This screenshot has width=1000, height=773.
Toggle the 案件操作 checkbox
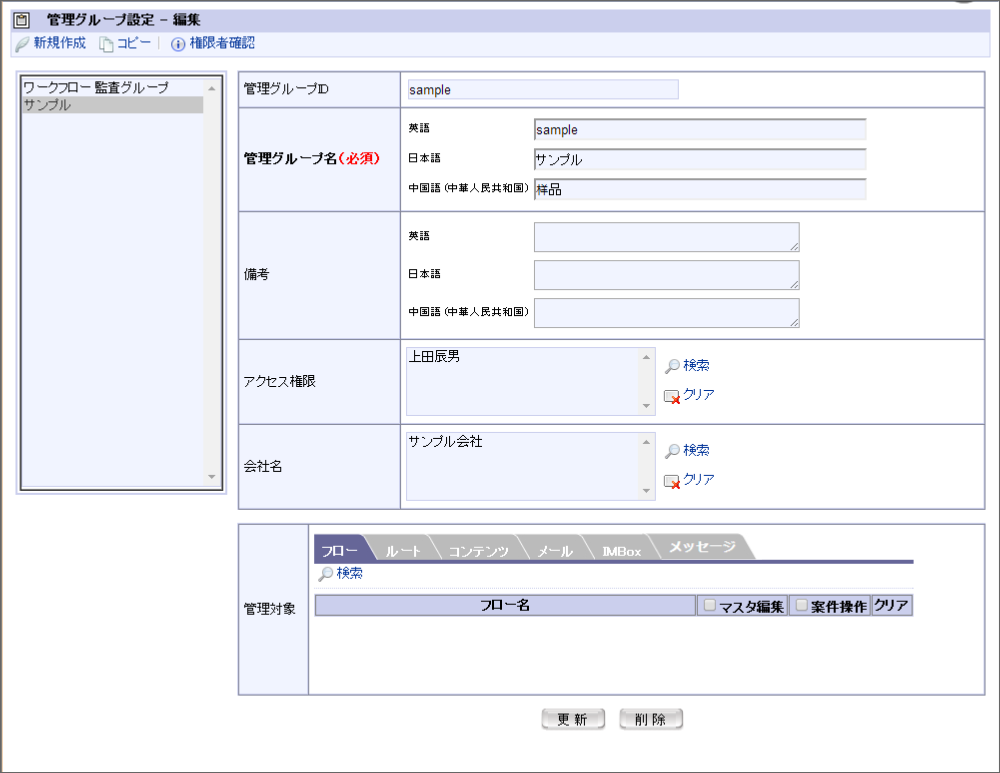coord(802,605)
